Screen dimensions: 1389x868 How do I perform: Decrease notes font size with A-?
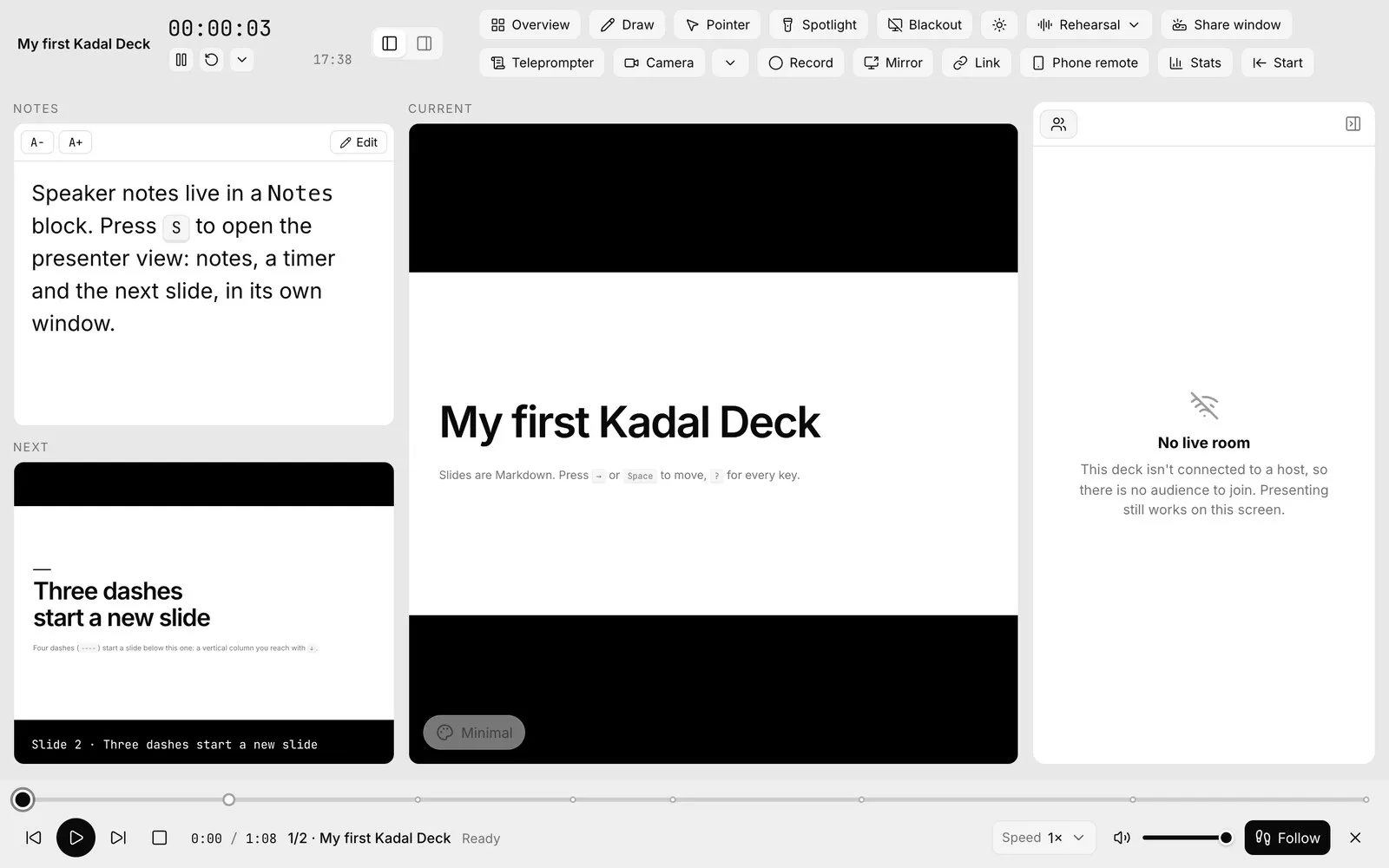37,142
